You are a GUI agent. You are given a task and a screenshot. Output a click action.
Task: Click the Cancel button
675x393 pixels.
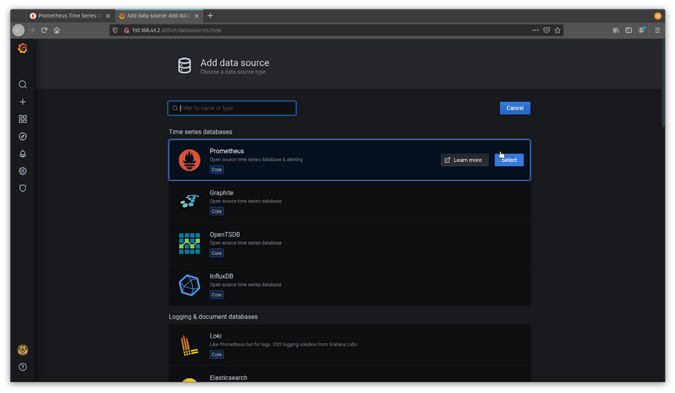click(x=515, y=108)
